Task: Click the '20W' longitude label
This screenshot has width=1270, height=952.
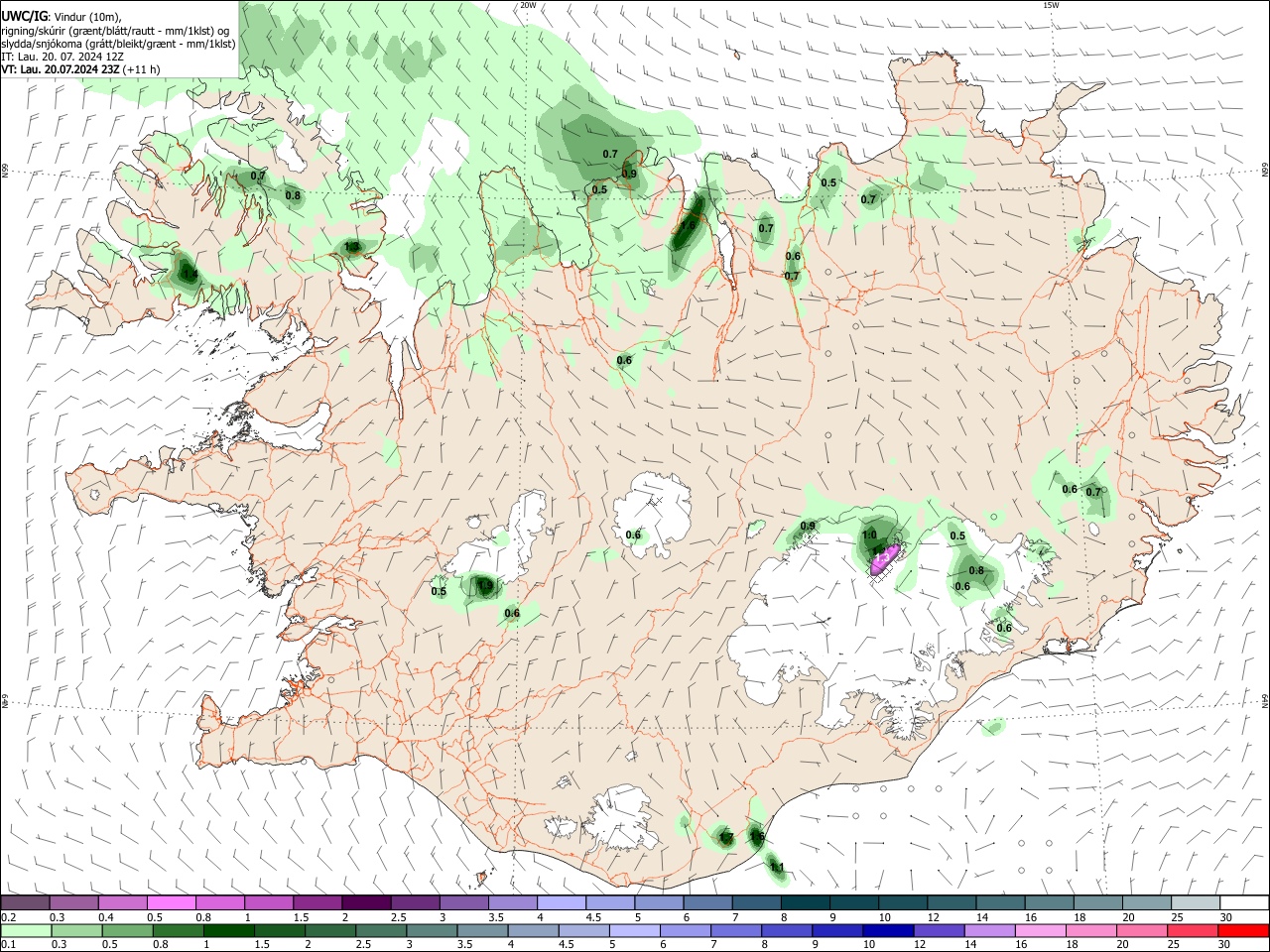Action: click(x=529, y=5)
